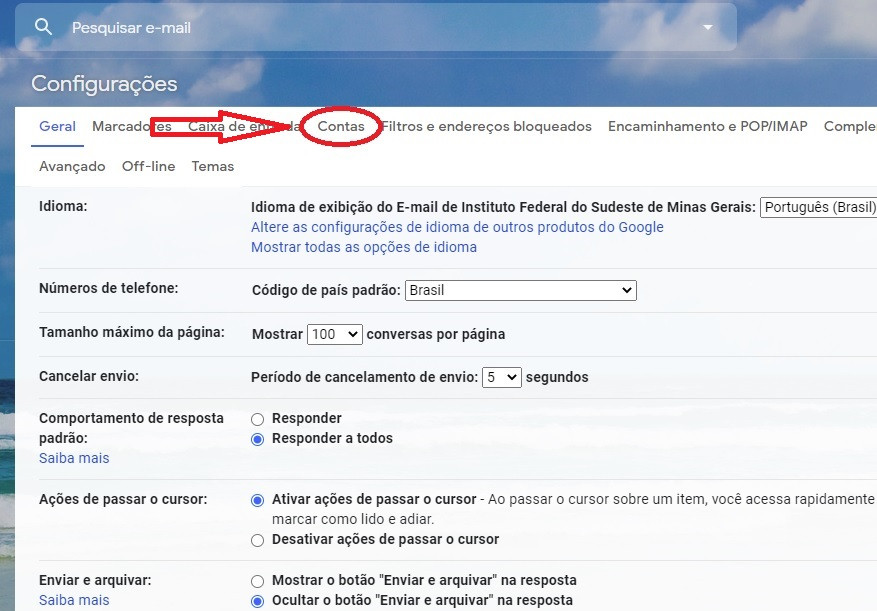Viewport: 877px width, 611px height.
Task: Expand the Português (Brasil) language dropdown
Action: coord(818,207)
